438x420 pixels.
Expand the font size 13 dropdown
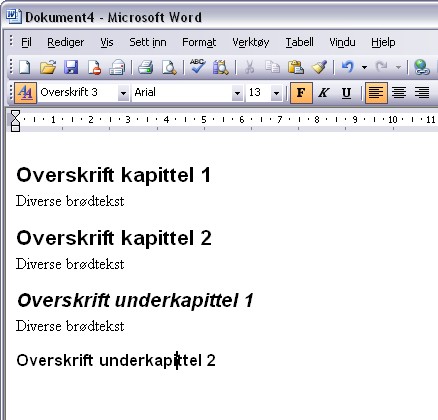coord(276,93)
